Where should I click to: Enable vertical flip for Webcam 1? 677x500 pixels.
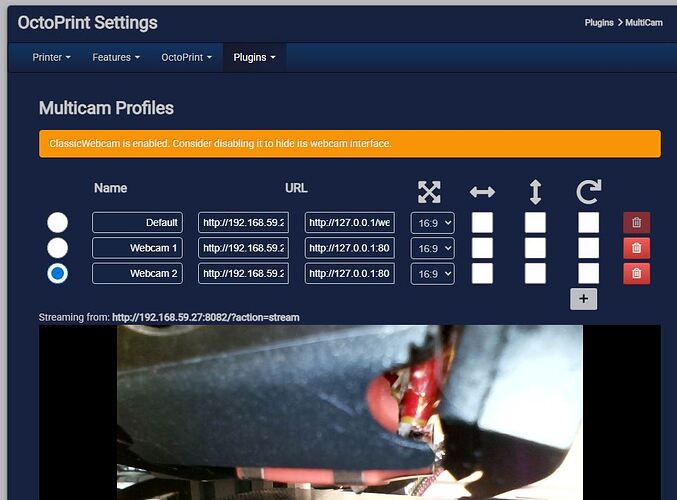coord(535,247)
